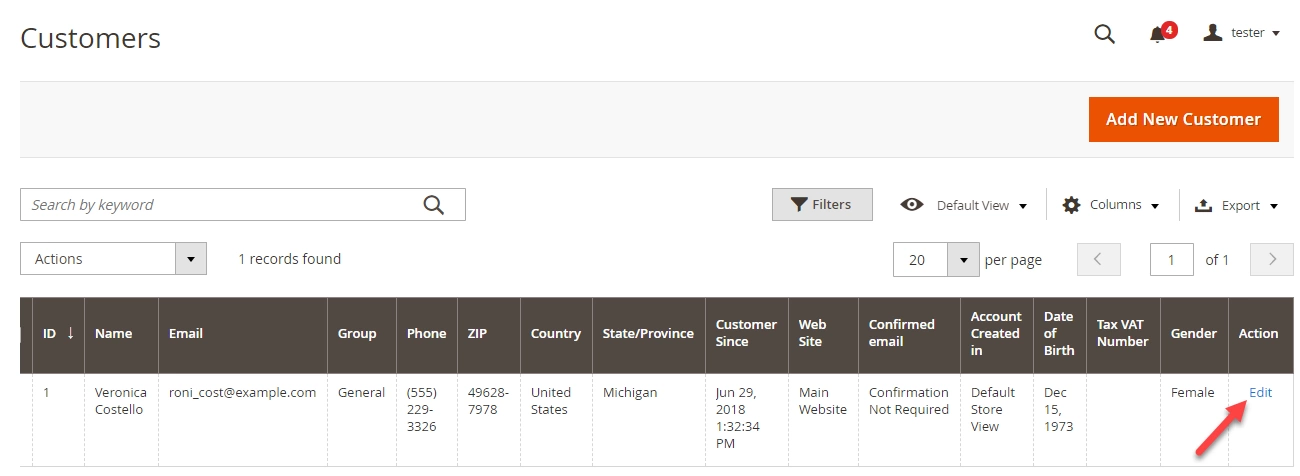Open the tester user account menu
This screenshot has height=476, width=1300.
pos(1241,33)
